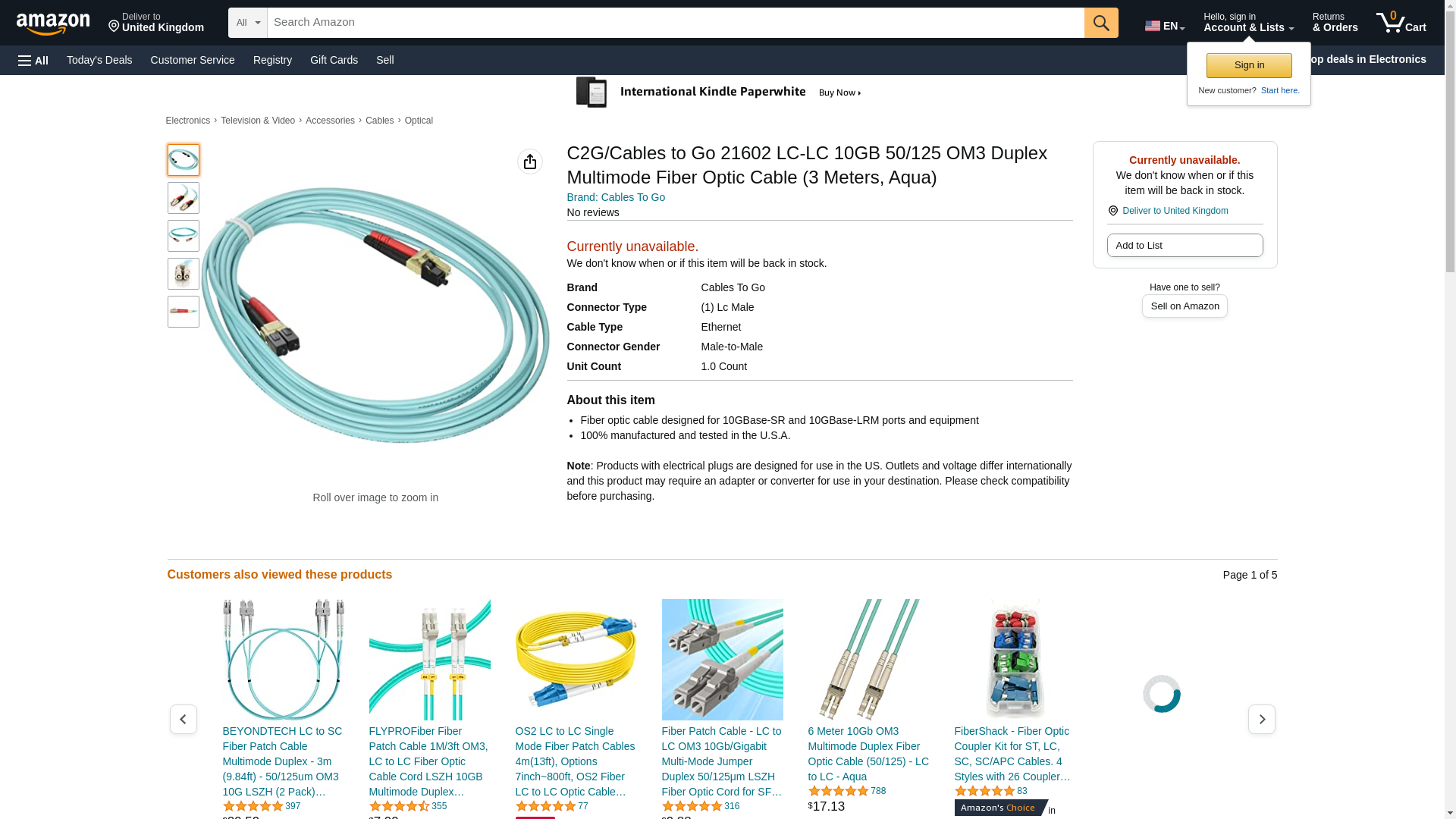Open the All hamburger menu
This screenshot has width=1456, height=819.
(33, 61)
